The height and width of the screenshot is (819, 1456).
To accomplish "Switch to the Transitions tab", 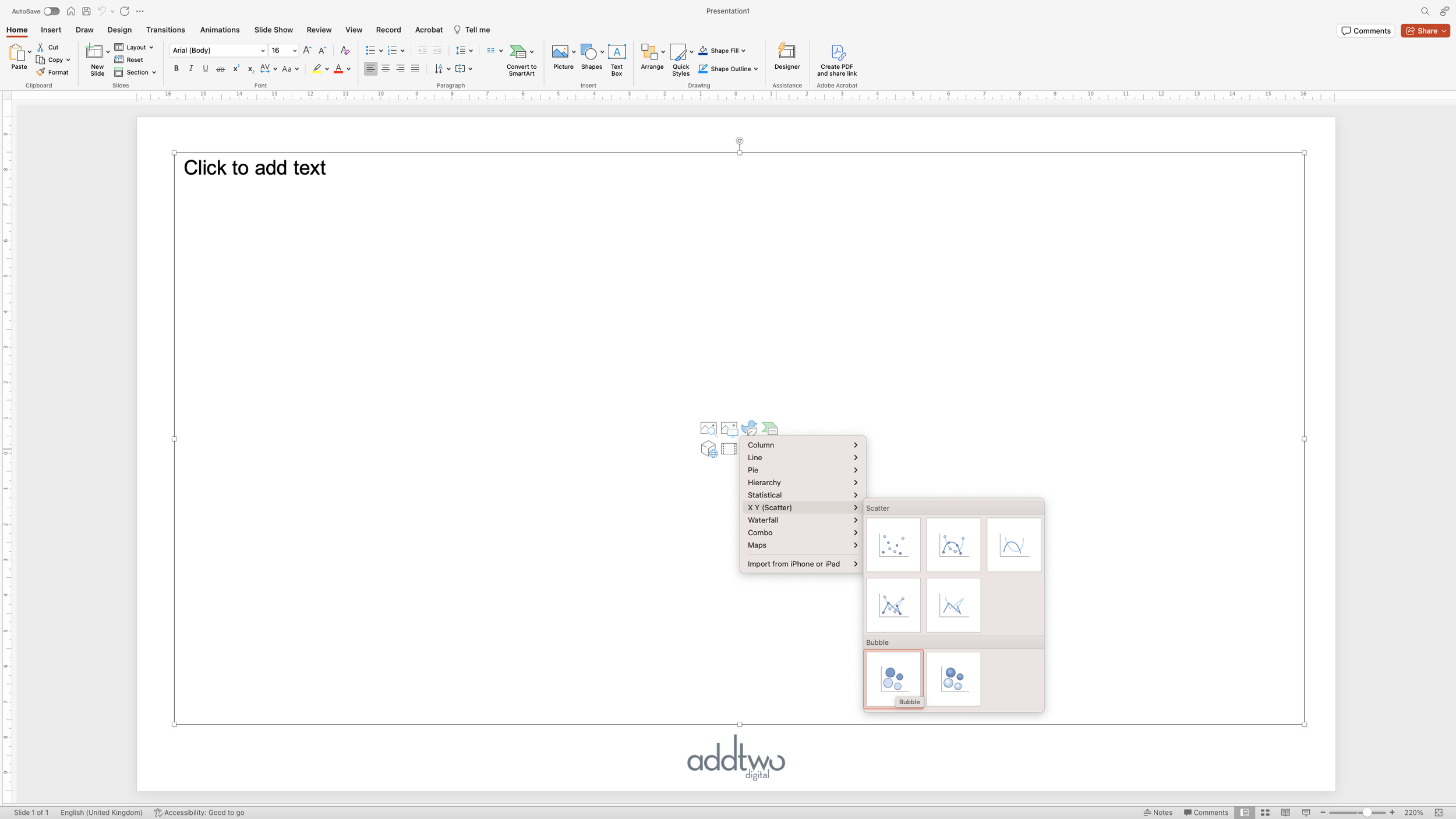I will [x=165, y=30].
